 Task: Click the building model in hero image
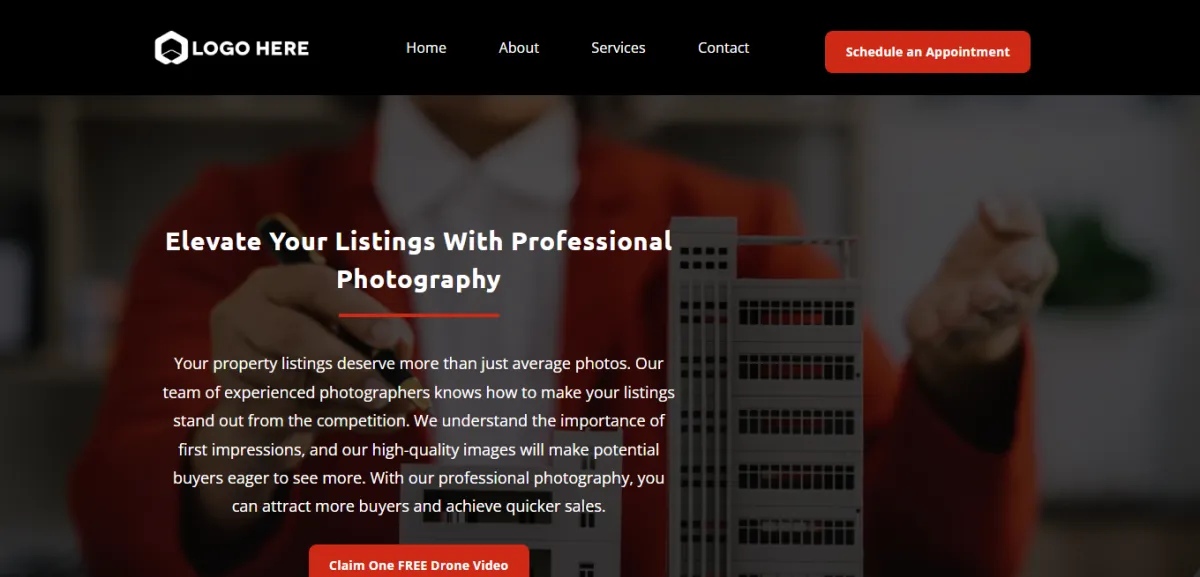(765, 400)
